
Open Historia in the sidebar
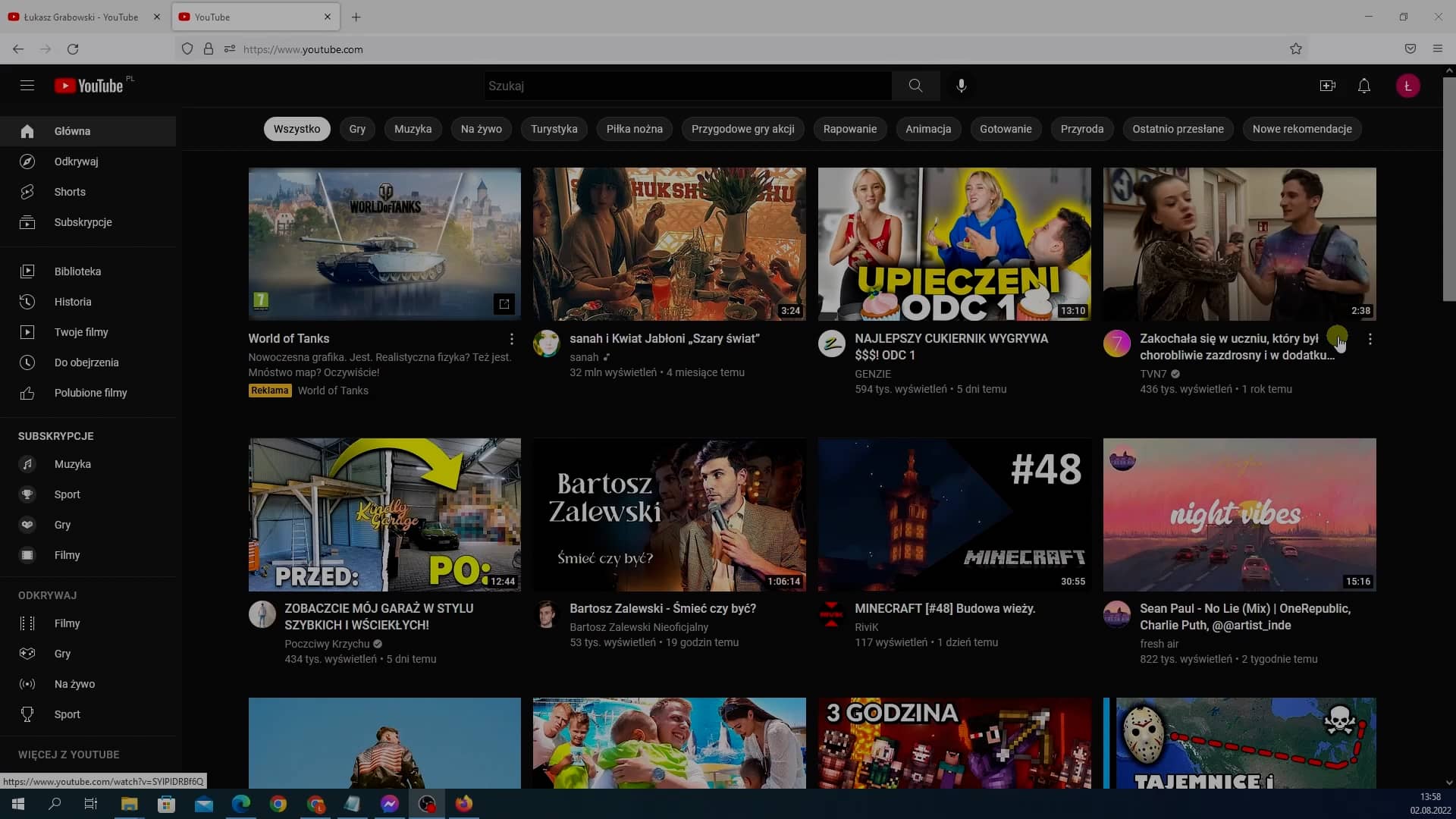click(x=73, y=302)
